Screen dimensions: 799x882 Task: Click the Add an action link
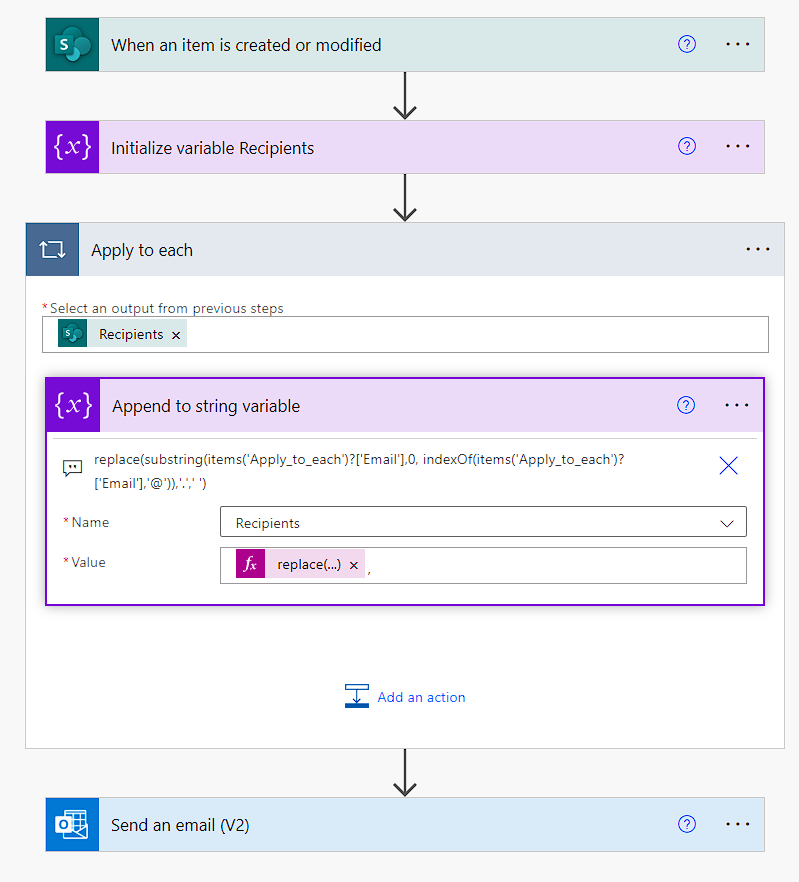tap(420, 697)
